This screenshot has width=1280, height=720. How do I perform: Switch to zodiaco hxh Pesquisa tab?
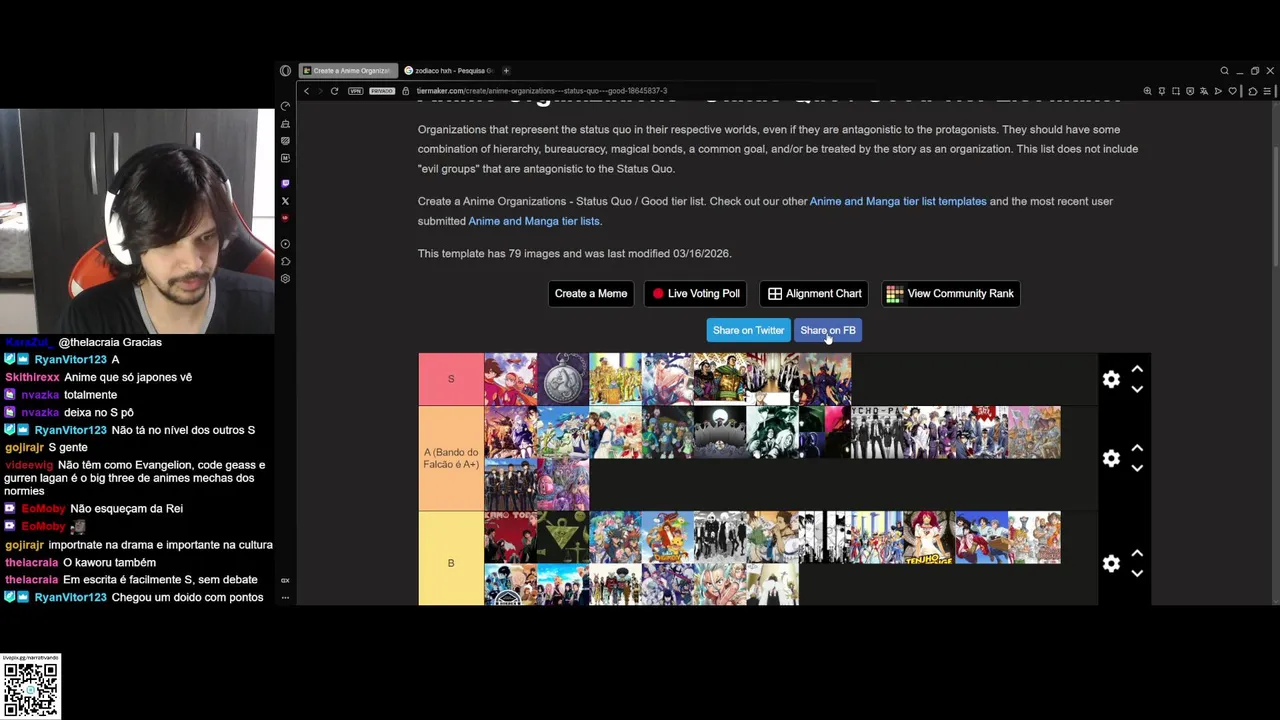point(449,71)
